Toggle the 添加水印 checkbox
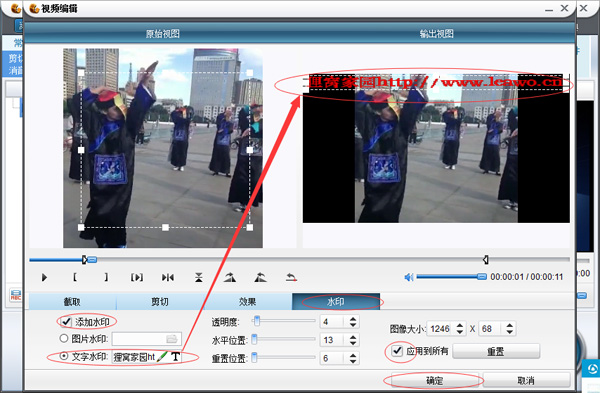 tap(66, 322)
